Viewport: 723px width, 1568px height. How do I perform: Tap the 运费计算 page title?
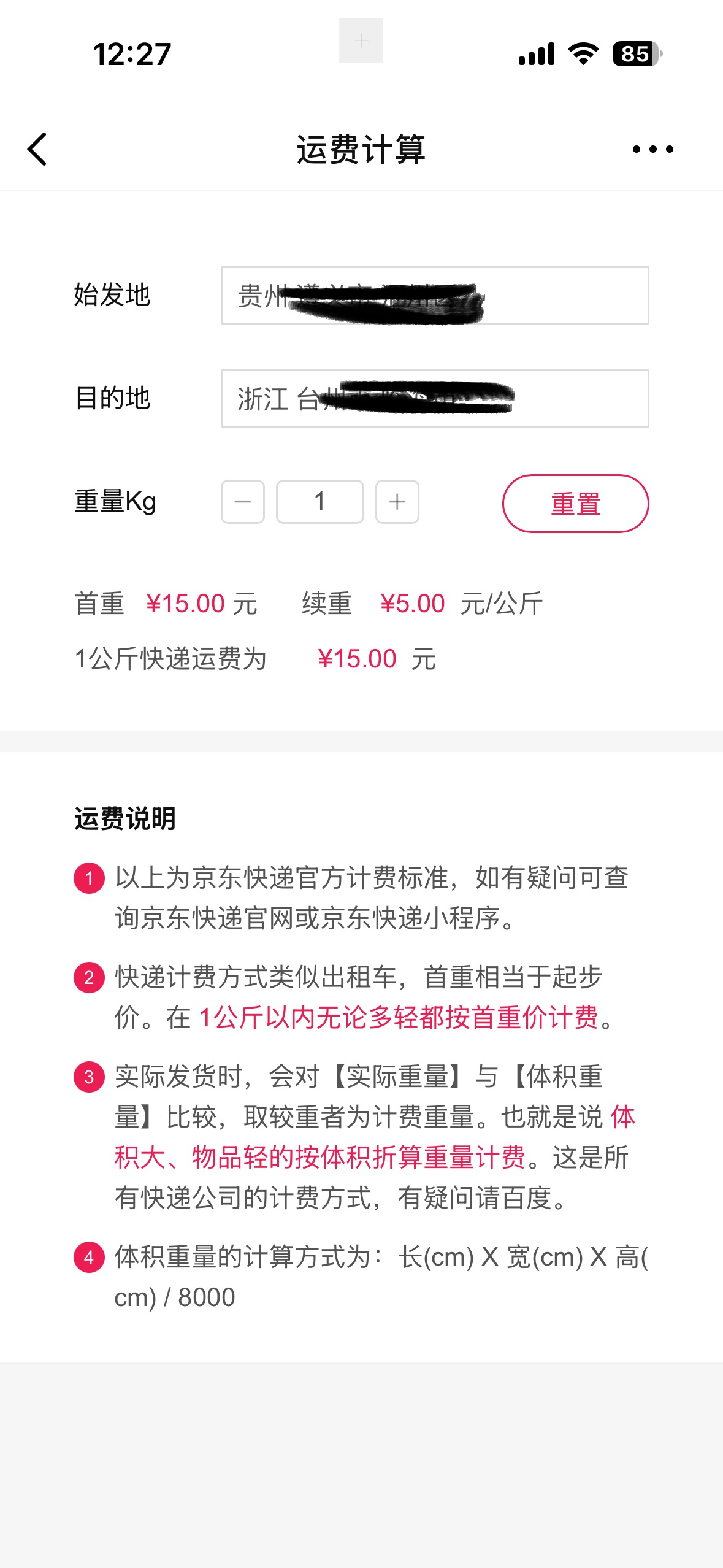click(361, 149)
